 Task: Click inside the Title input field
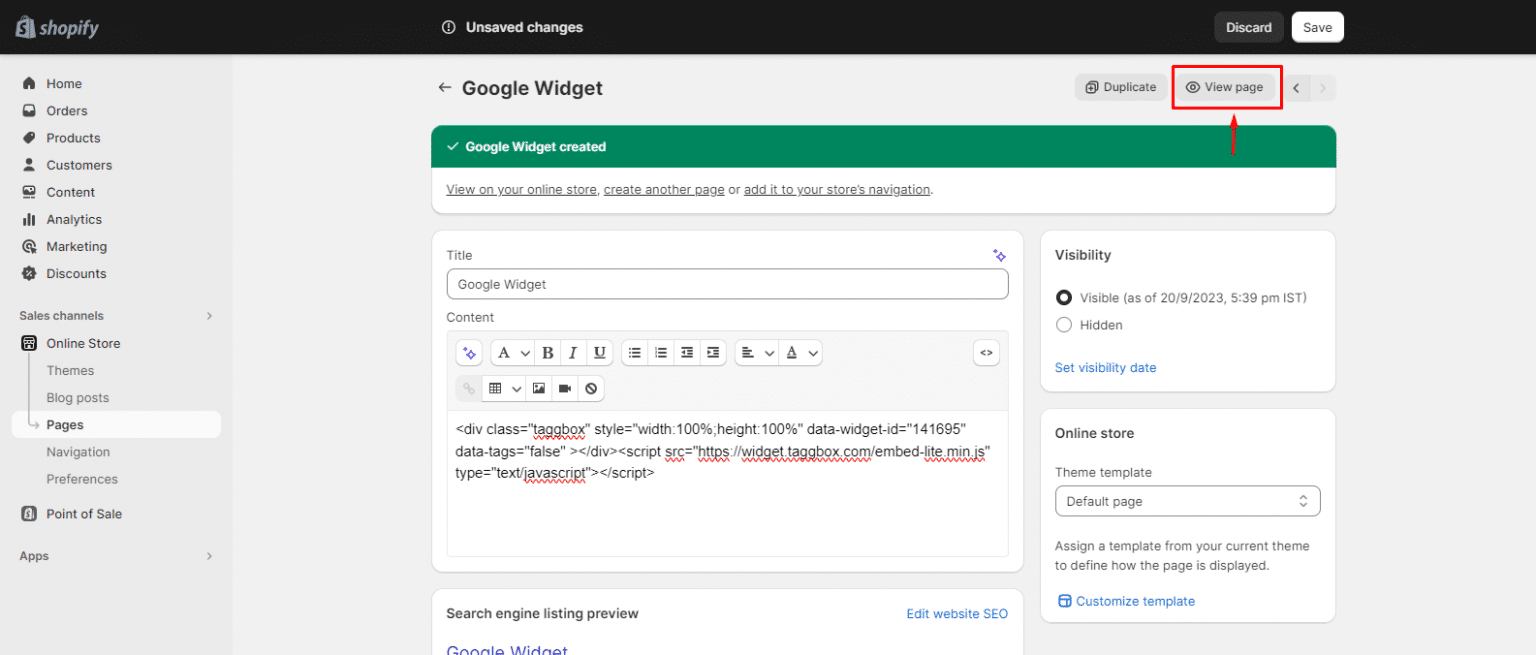(x=727, y=284)
